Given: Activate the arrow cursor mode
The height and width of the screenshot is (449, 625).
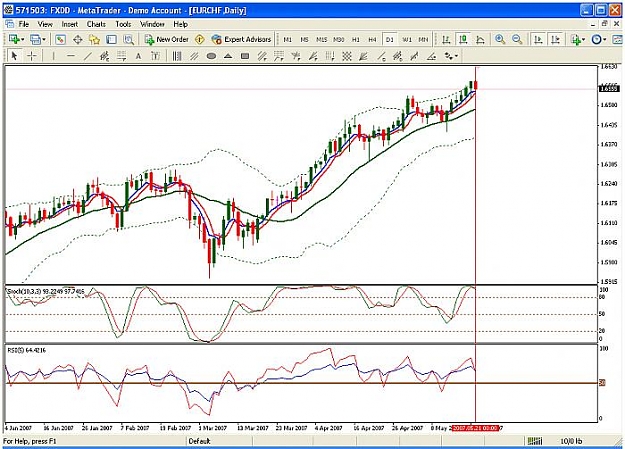Looking at the screenshot, I should pos(14,56).
